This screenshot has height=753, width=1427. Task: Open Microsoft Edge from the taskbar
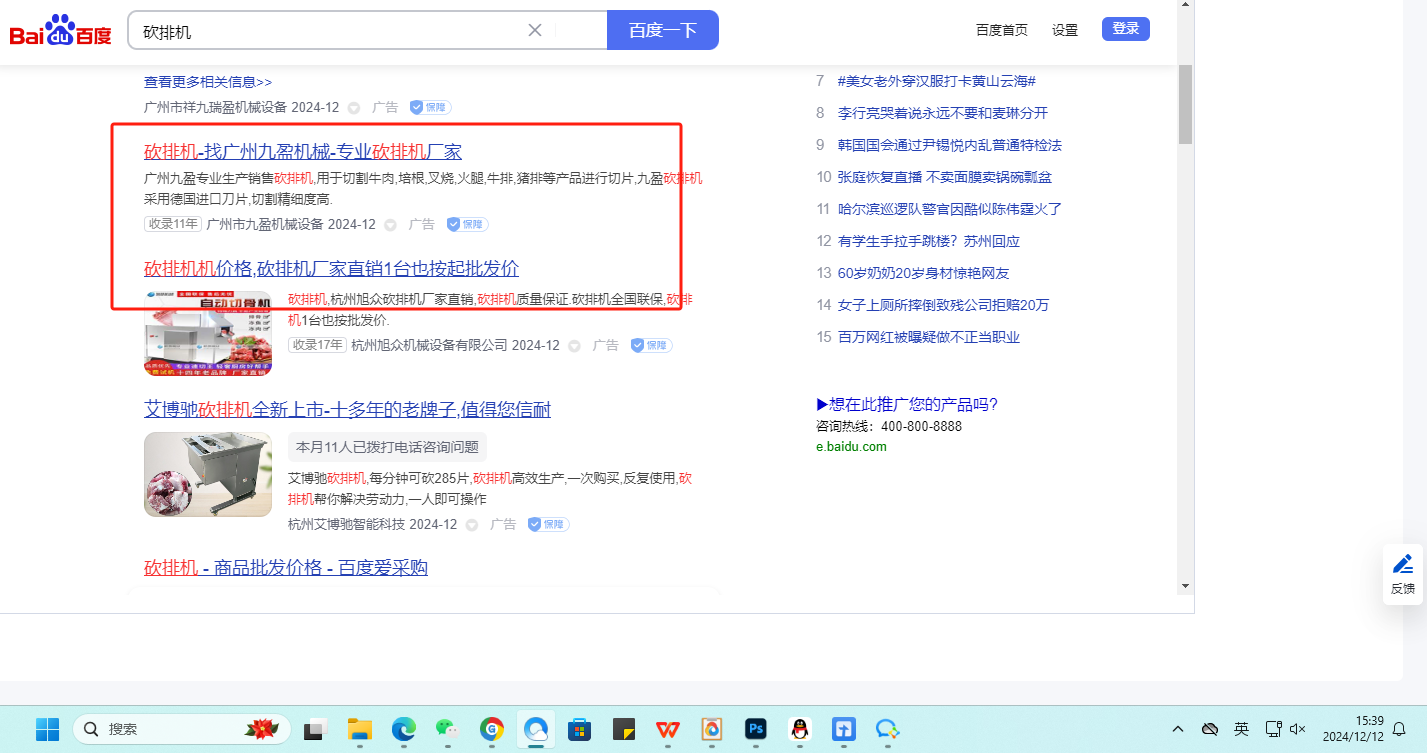403,729
